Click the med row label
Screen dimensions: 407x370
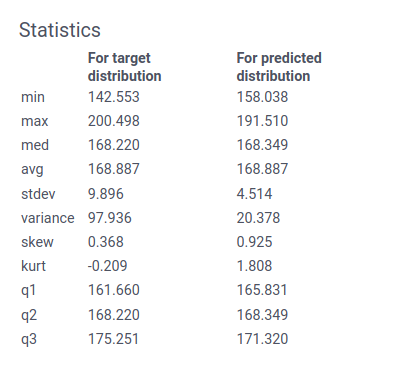35,145
